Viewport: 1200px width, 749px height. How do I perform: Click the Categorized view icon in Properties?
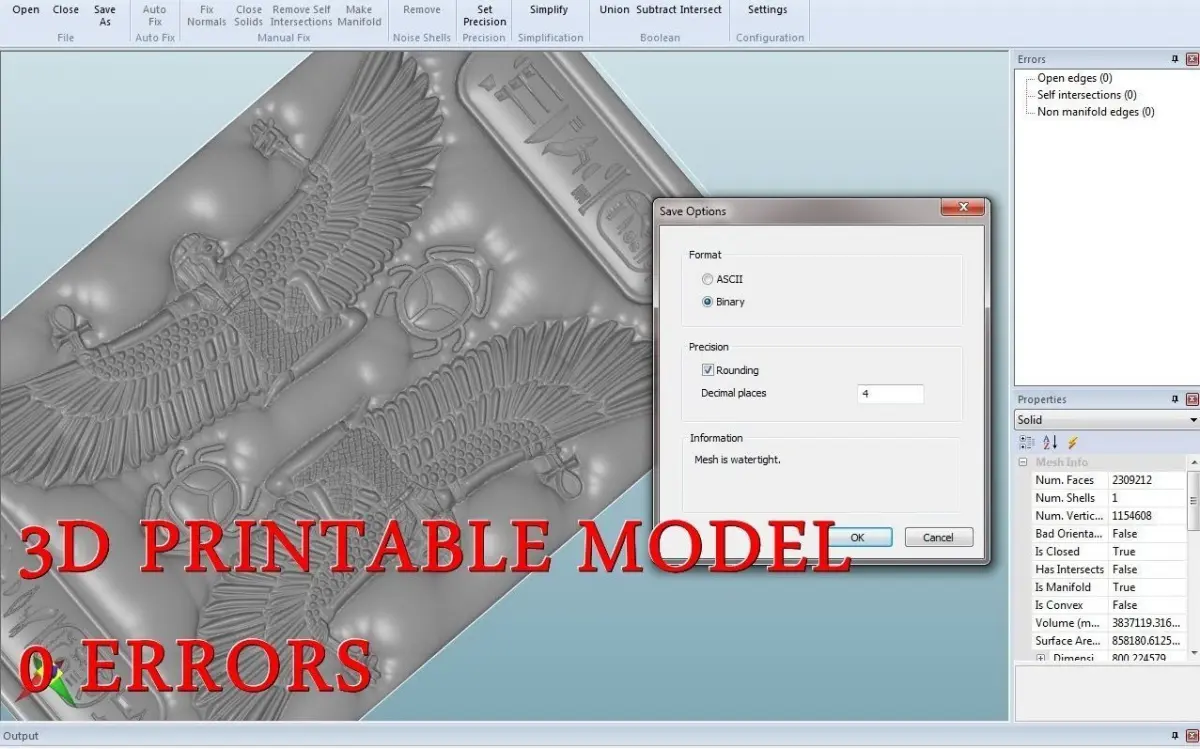(x=1027, y=442)
